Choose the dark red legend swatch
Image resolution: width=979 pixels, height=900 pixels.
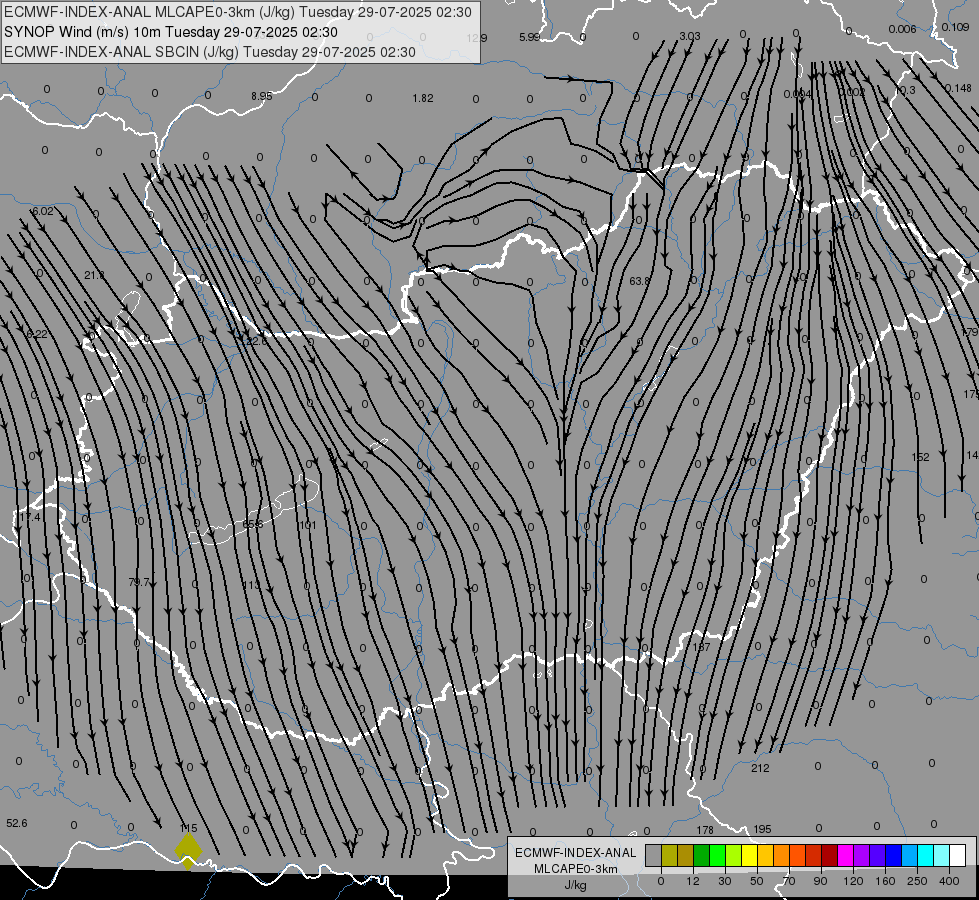click(829, 856)
